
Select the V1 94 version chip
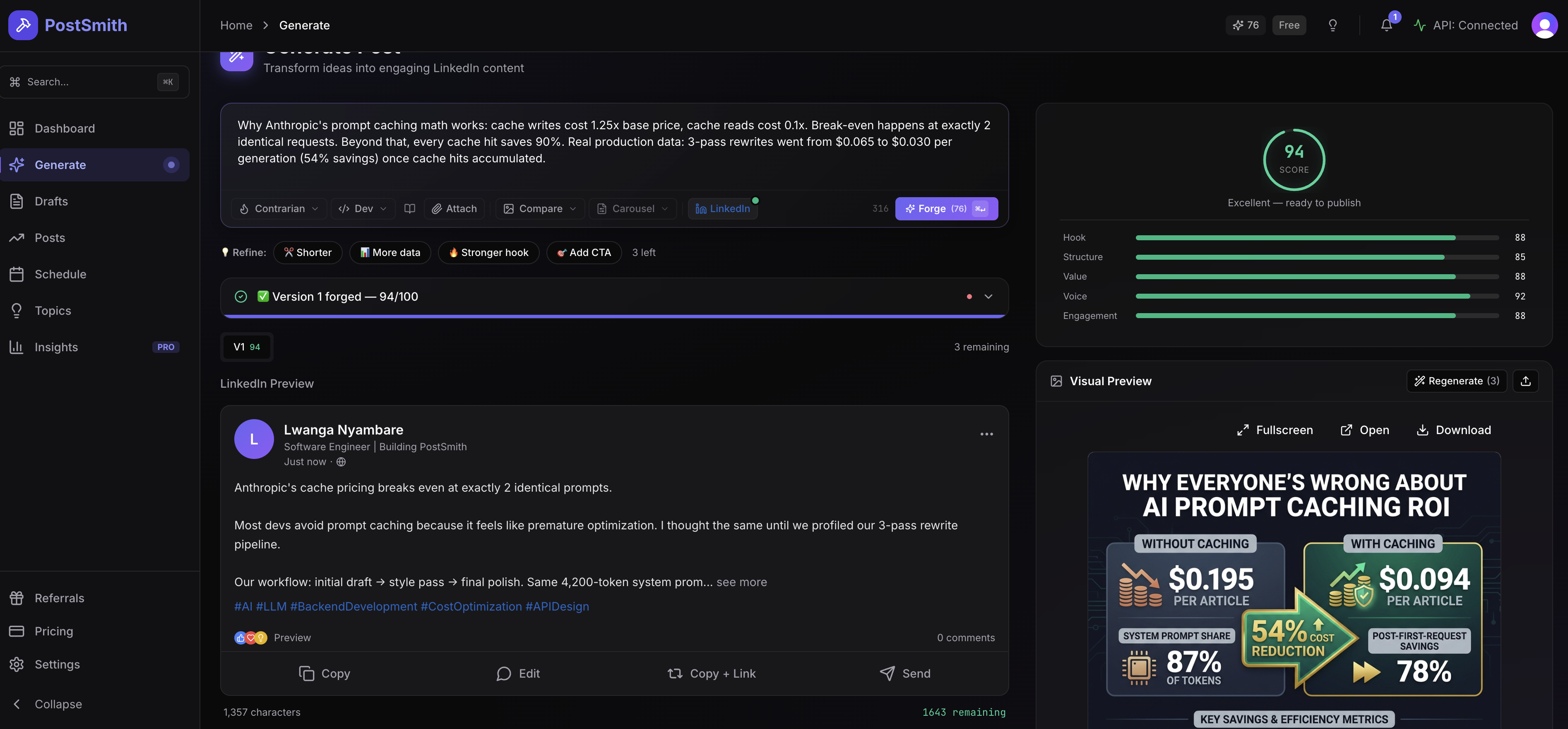click(247, 347)
